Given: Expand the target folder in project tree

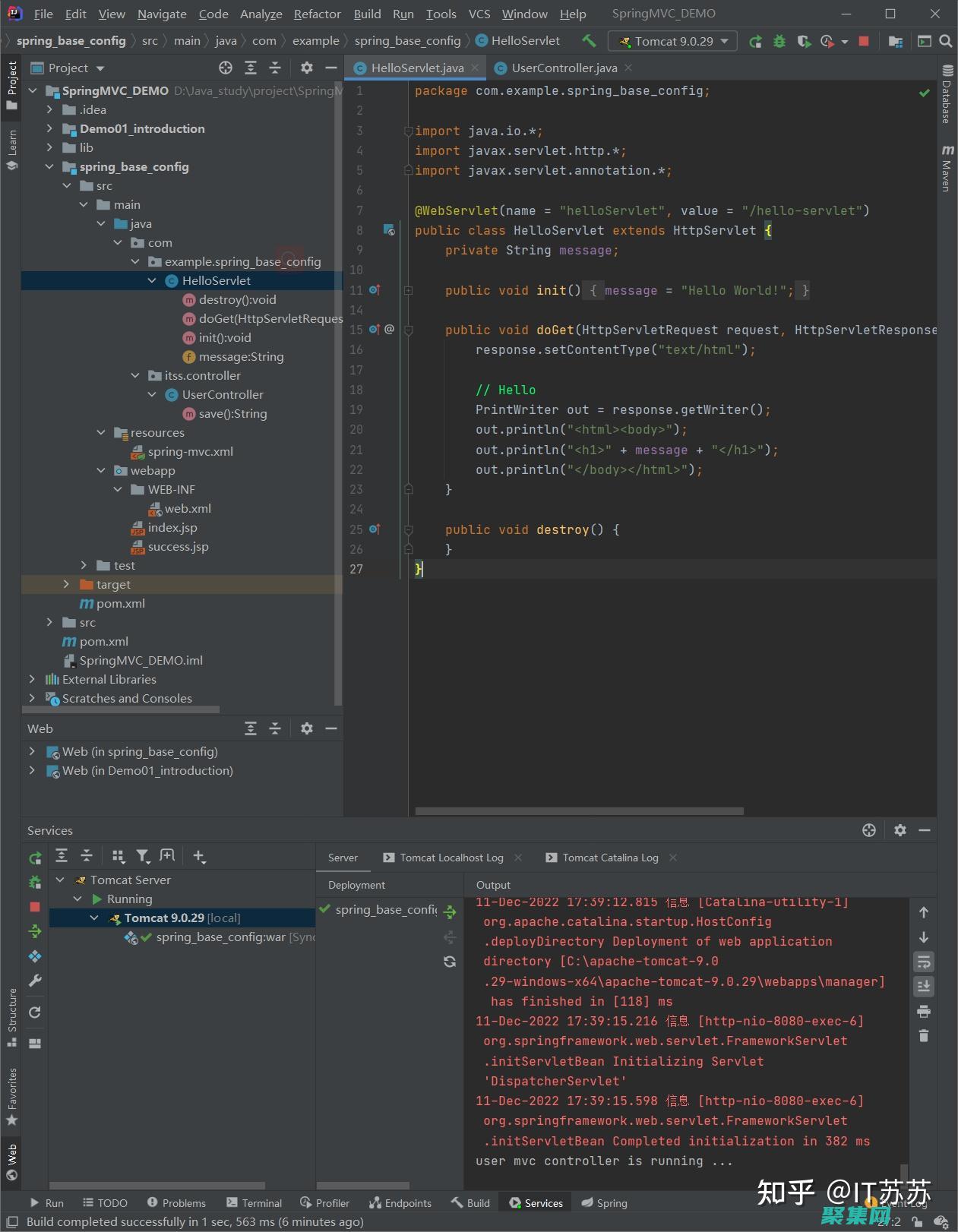Looking at the screenshot, I should coord(66,584).
